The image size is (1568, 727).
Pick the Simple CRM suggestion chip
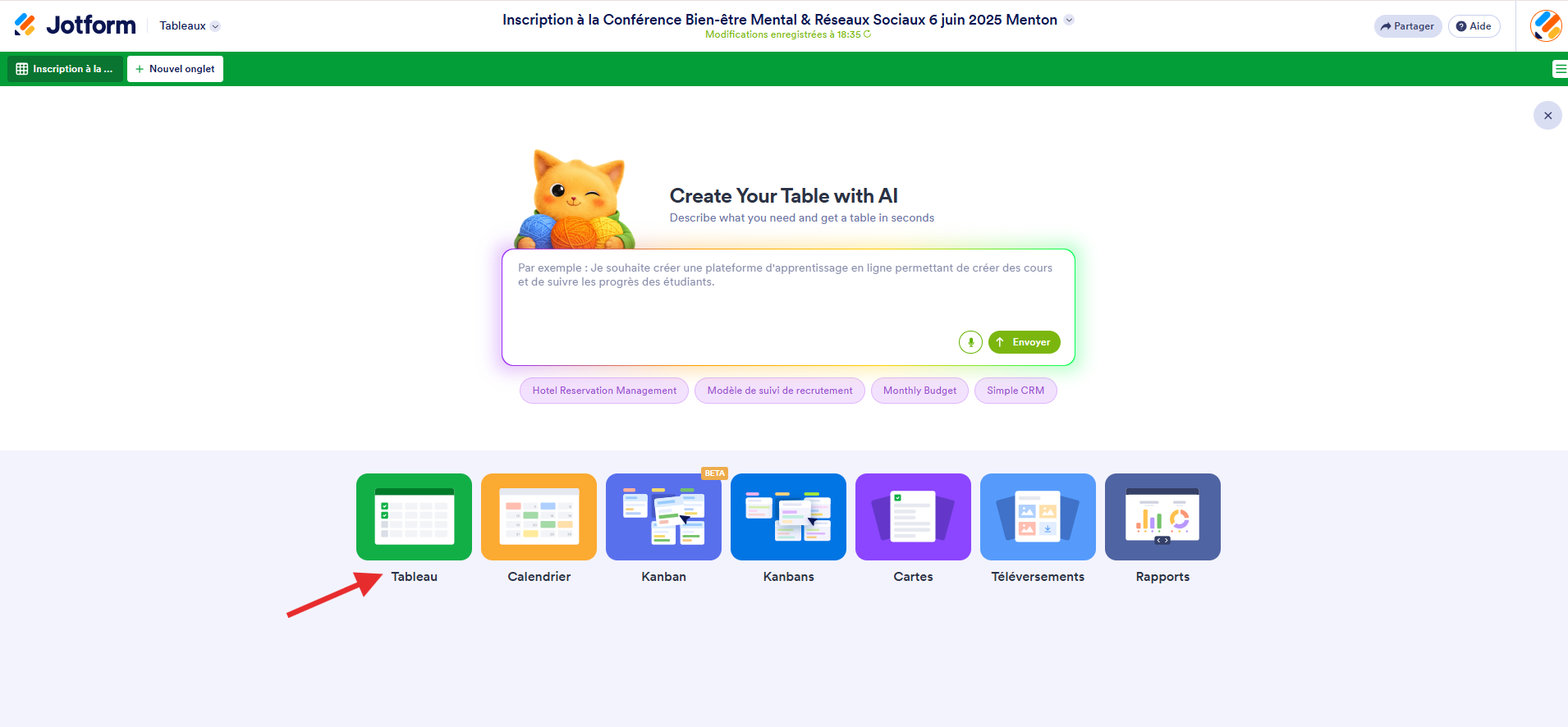(1016, 391)
